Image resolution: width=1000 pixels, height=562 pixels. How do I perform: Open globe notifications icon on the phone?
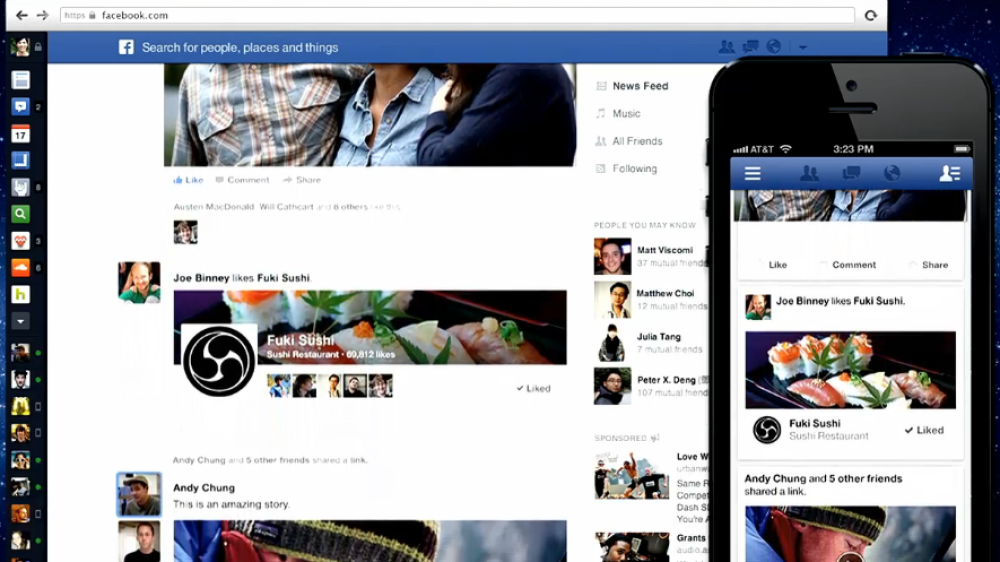(892, 173)
